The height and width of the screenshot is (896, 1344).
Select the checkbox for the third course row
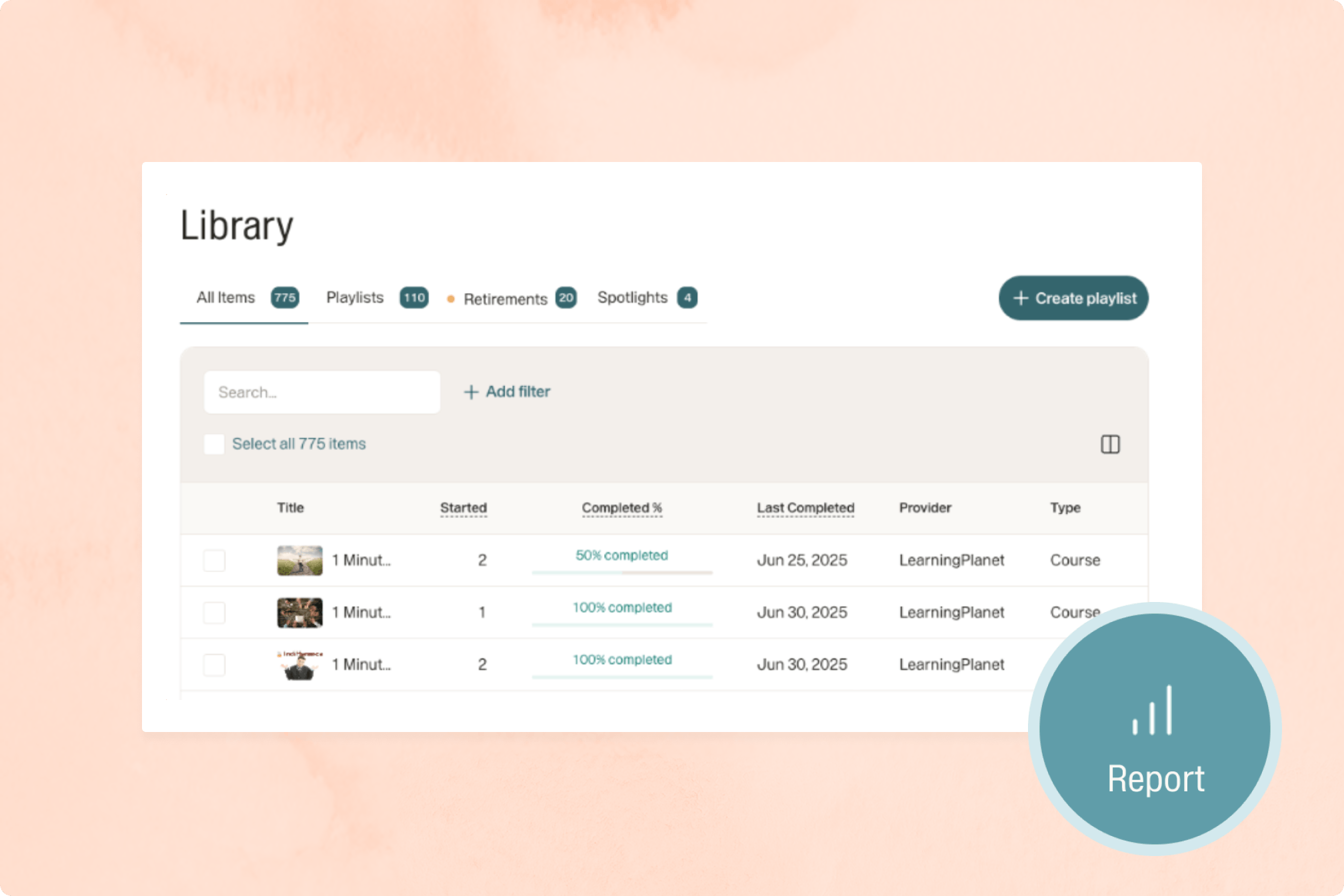click(214, 665)
